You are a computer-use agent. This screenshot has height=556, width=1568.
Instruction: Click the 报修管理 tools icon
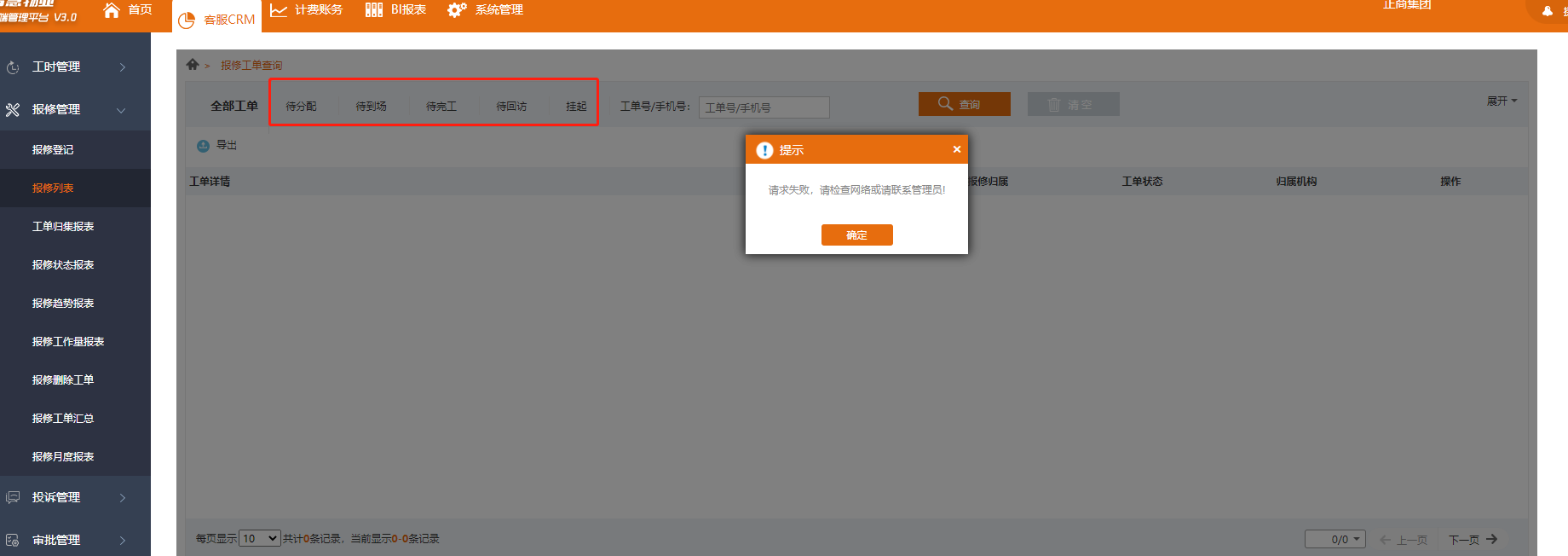13,110
